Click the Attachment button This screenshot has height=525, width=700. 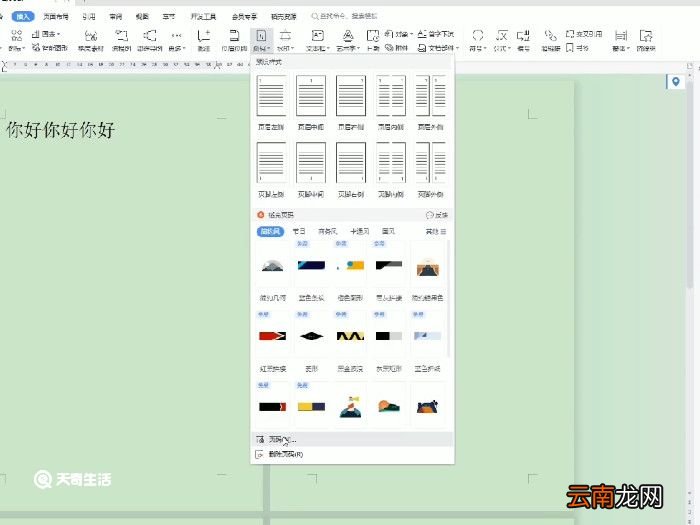point(396,47)
